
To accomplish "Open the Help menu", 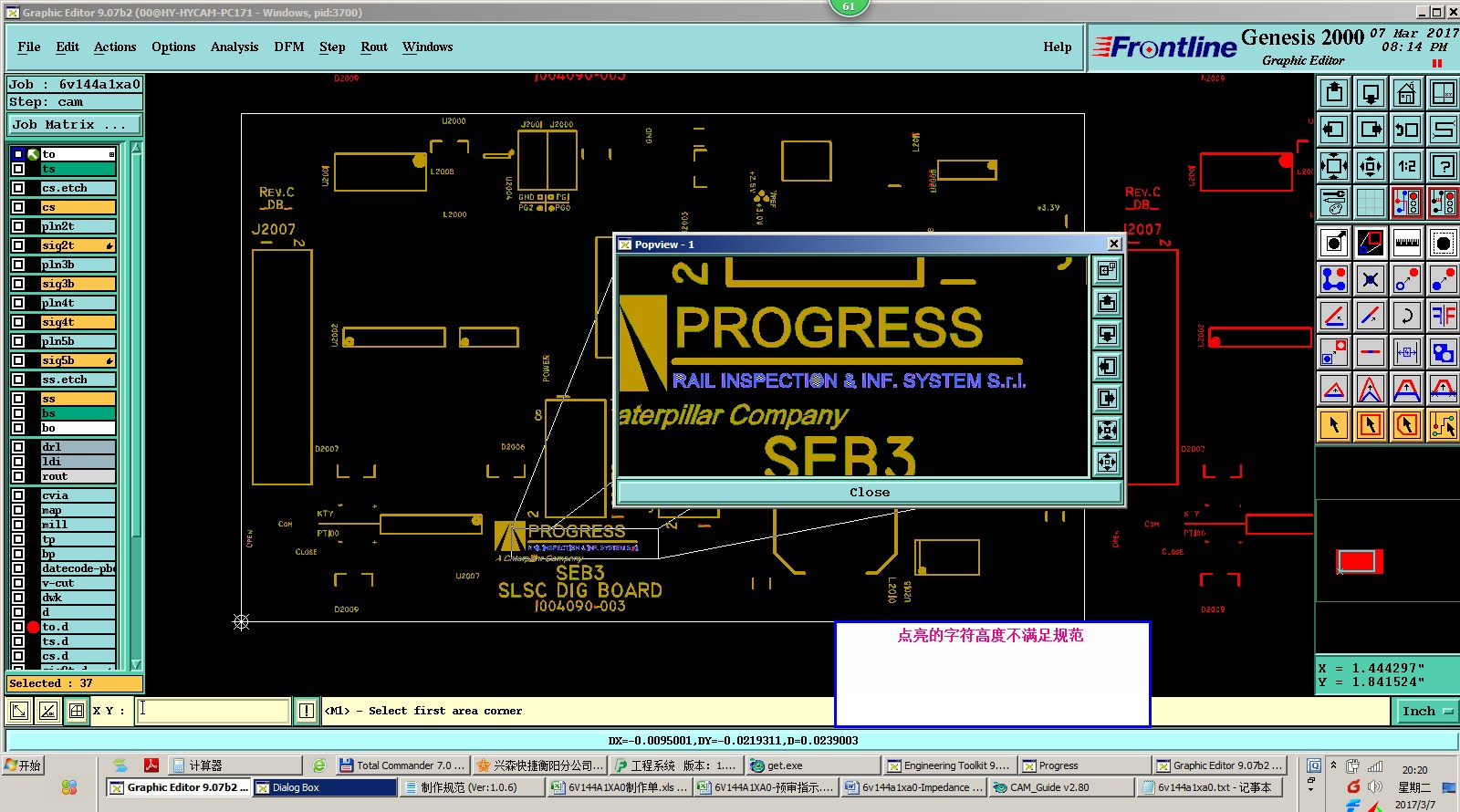I will pos(1058,47).
